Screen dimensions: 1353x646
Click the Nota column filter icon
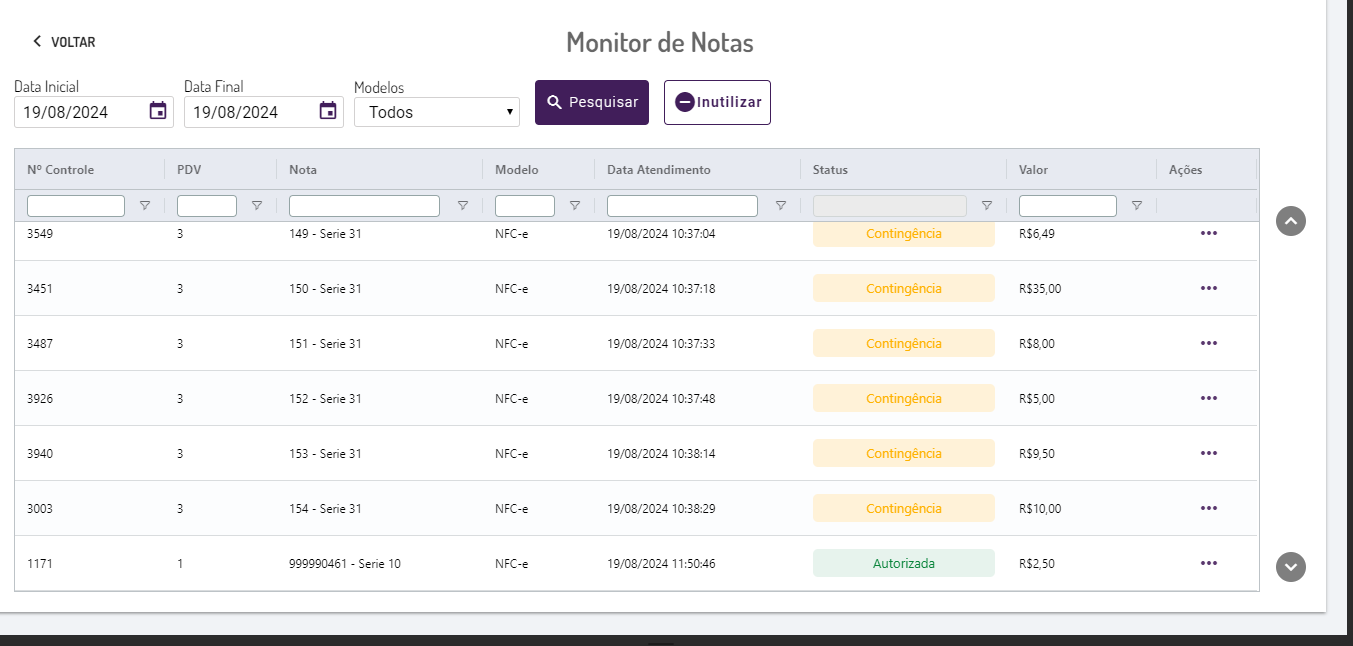(x=463, y=206)
